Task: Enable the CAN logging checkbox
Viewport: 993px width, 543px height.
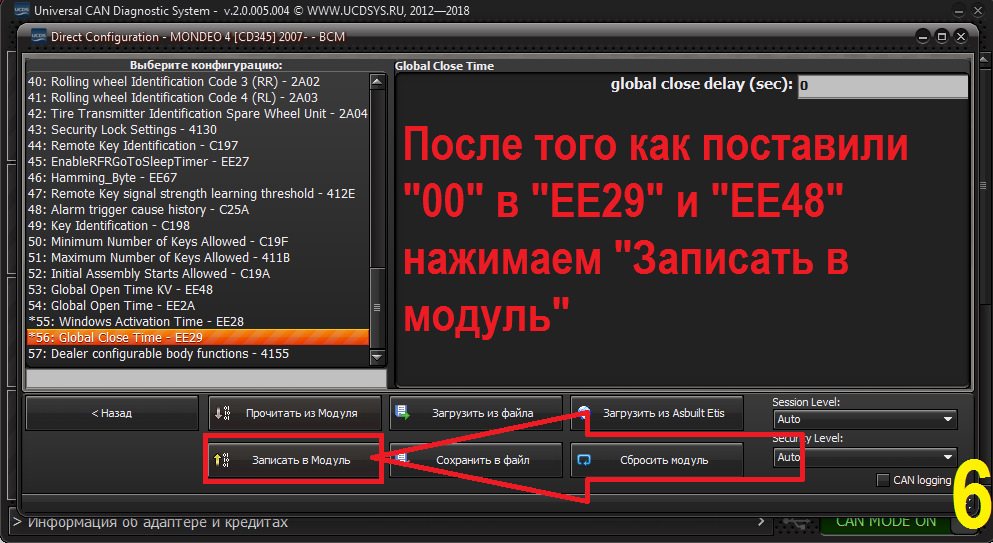Action: (x=883, y=480)
